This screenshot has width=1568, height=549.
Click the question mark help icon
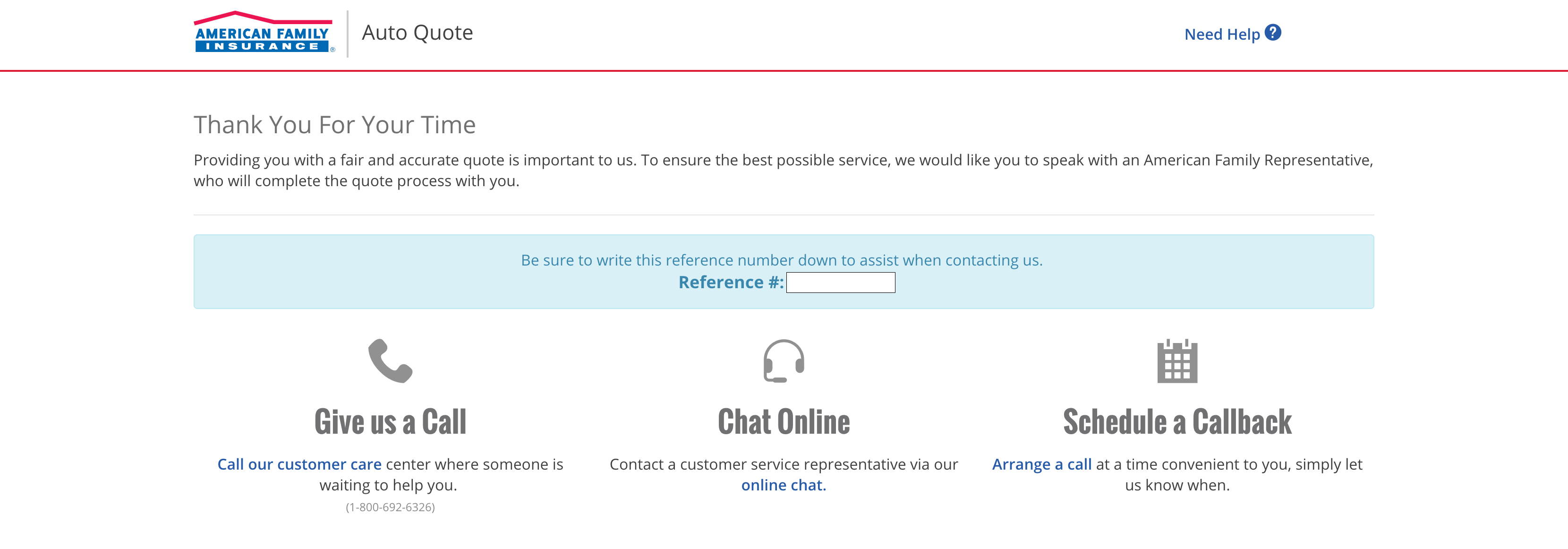point(1273,32)
